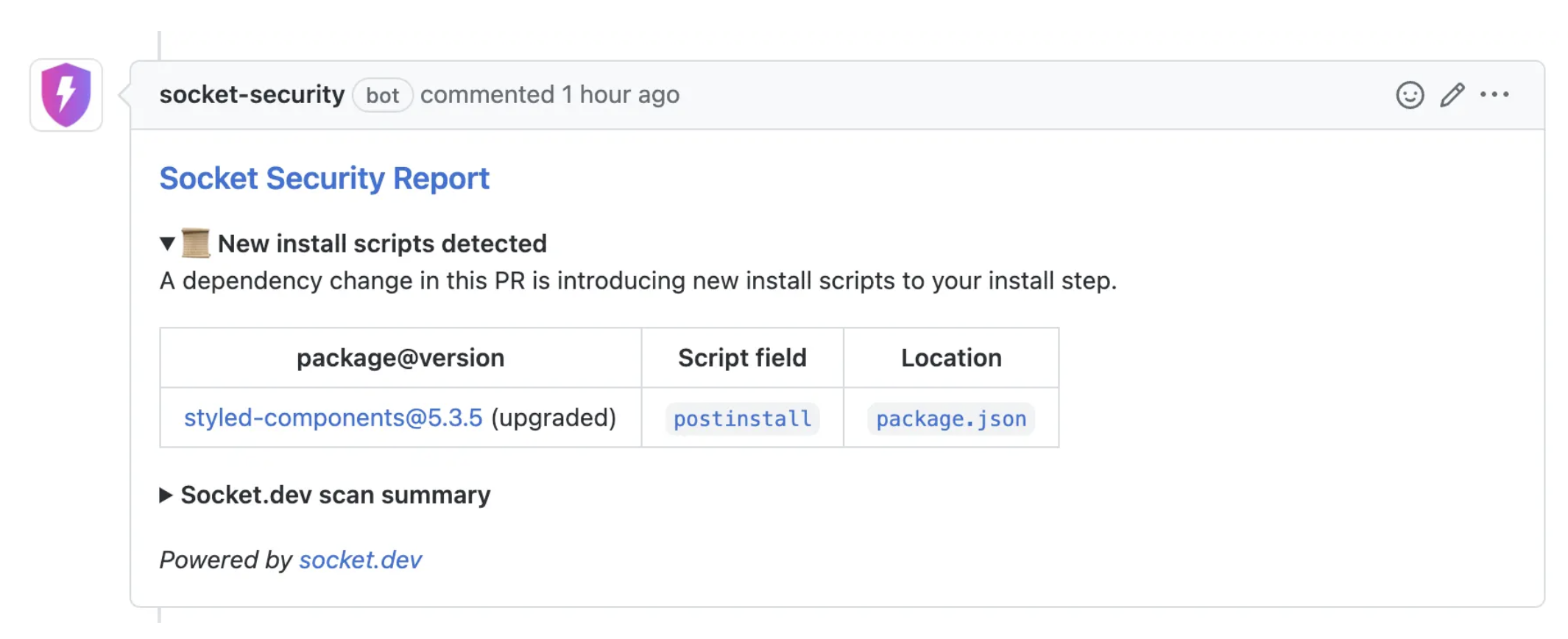Click the 'bot' badge label

pos(382,96)
